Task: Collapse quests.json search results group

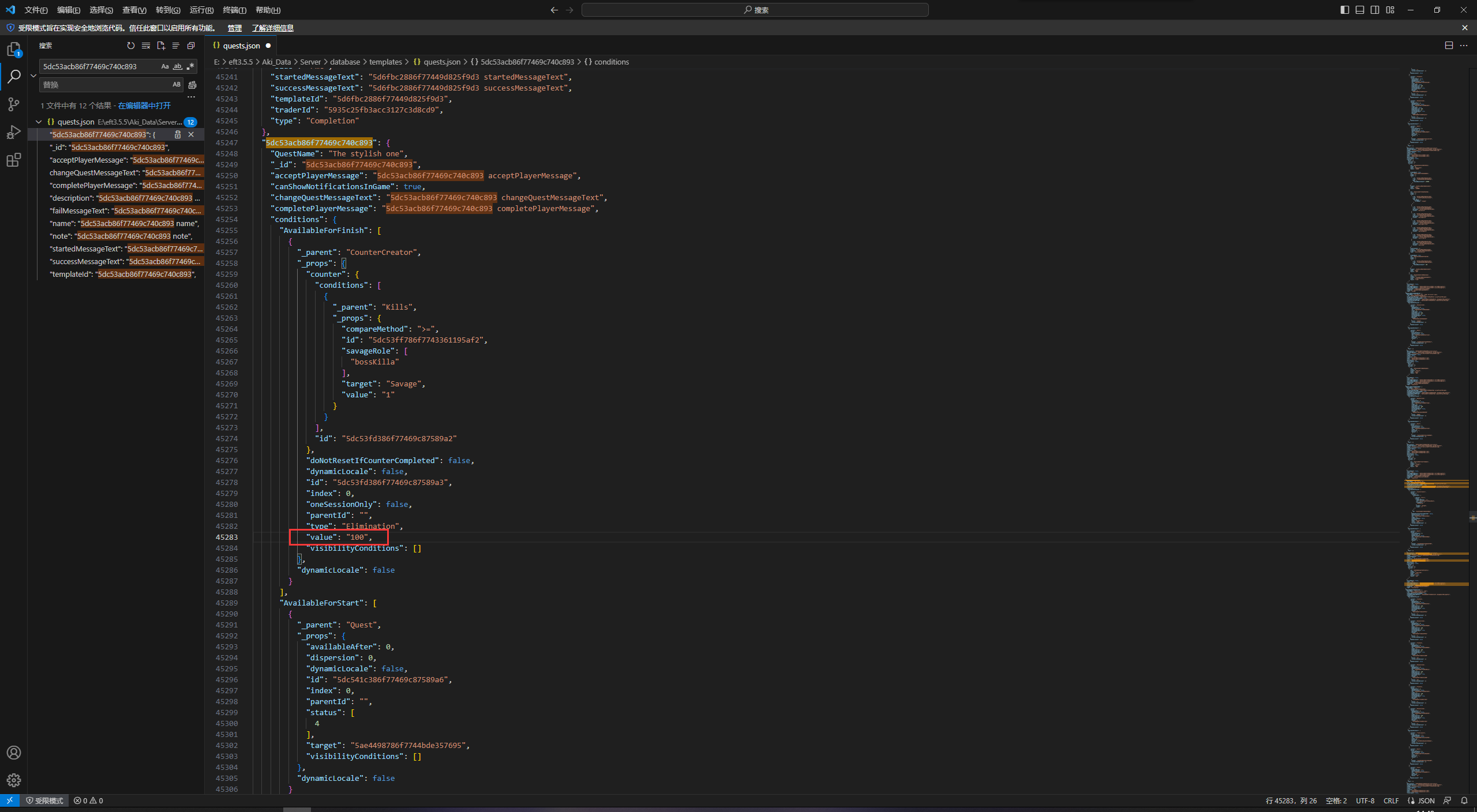Action: [x=39, y=122]
